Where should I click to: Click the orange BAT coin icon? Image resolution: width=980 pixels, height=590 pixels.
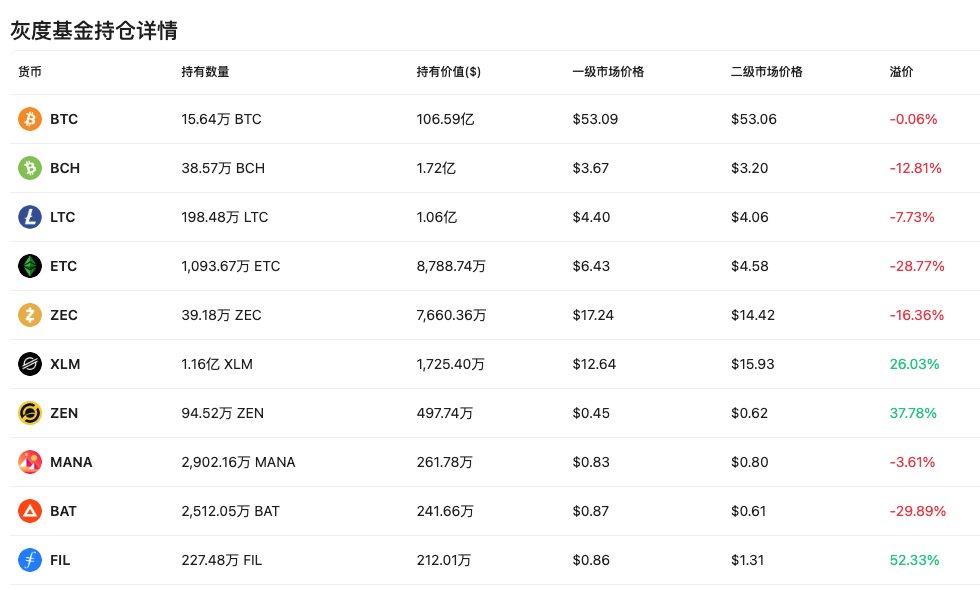point(30,511)
